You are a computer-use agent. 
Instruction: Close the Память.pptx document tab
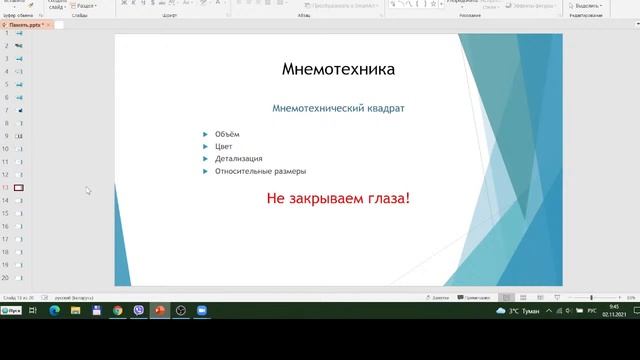tap(48, 25)
